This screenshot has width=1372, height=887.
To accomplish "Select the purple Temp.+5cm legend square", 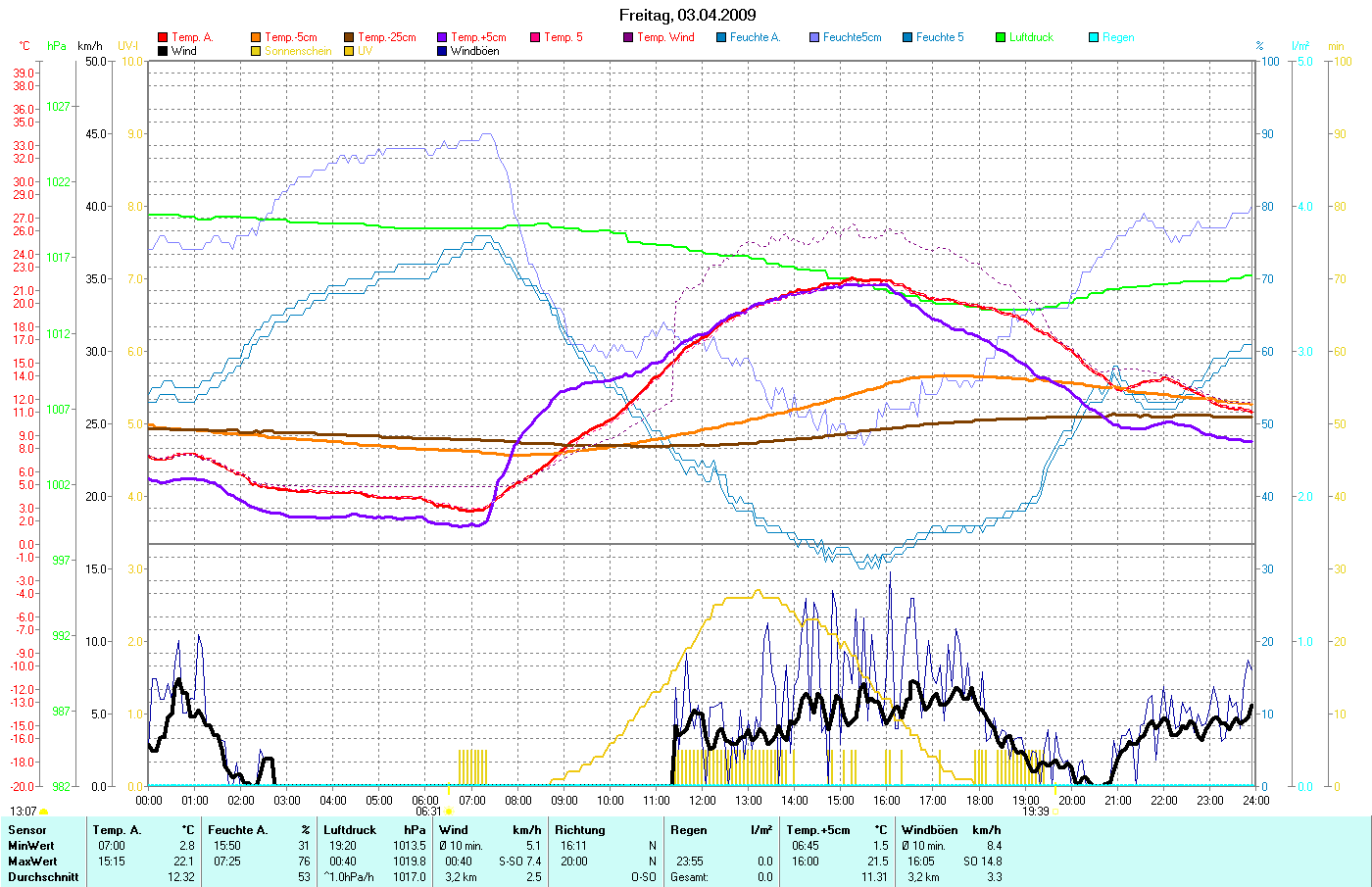I will click(442, 37).
